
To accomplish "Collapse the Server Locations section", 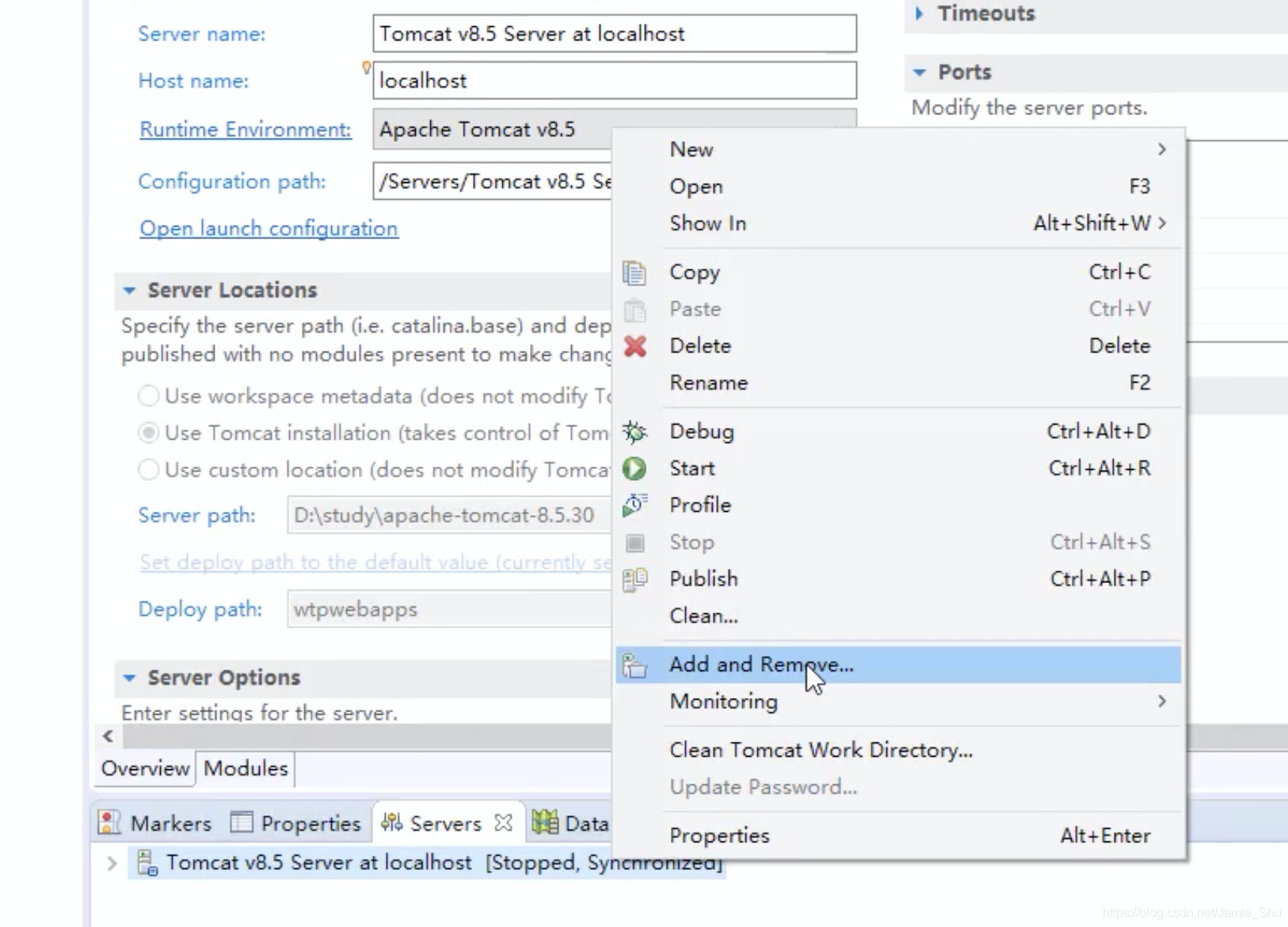I will click(129, 291).
